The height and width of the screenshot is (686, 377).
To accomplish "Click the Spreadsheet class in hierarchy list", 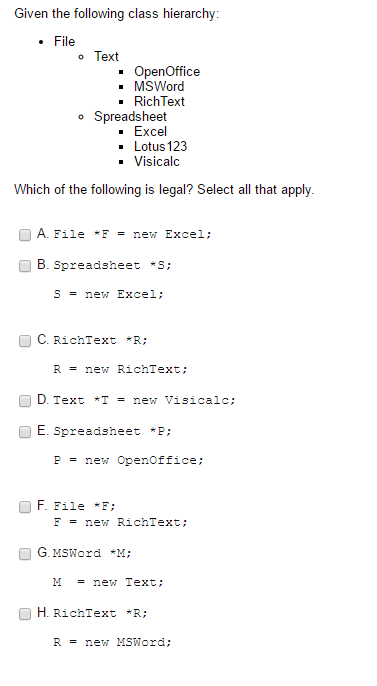I will (130, 116).
